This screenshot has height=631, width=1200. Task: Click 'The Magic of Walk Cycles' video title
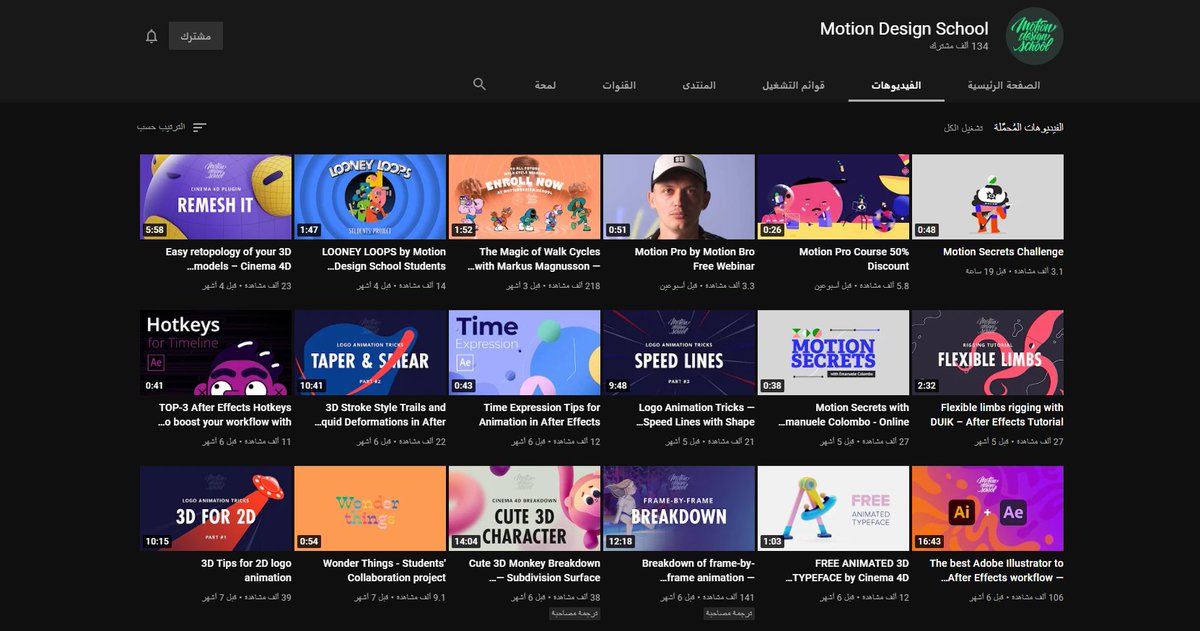pyautogui.click(x=534, y=259)
